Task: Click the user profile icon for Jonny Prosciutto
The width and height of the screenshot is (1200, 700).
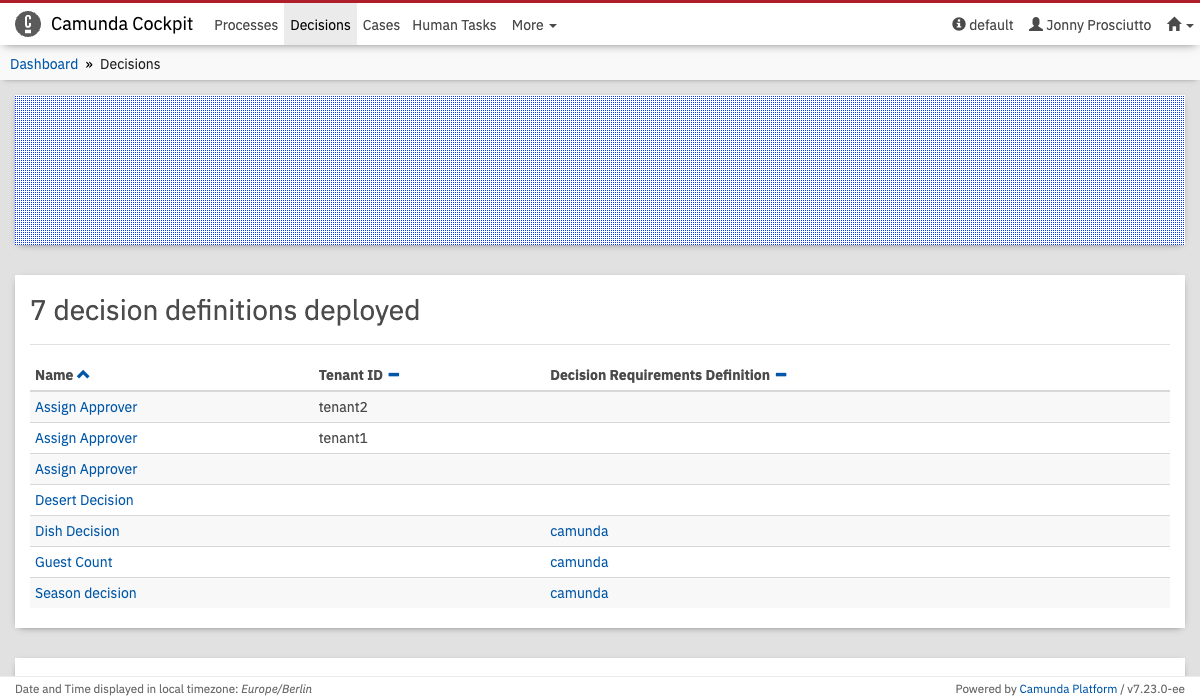Action: coord(1035,25)
